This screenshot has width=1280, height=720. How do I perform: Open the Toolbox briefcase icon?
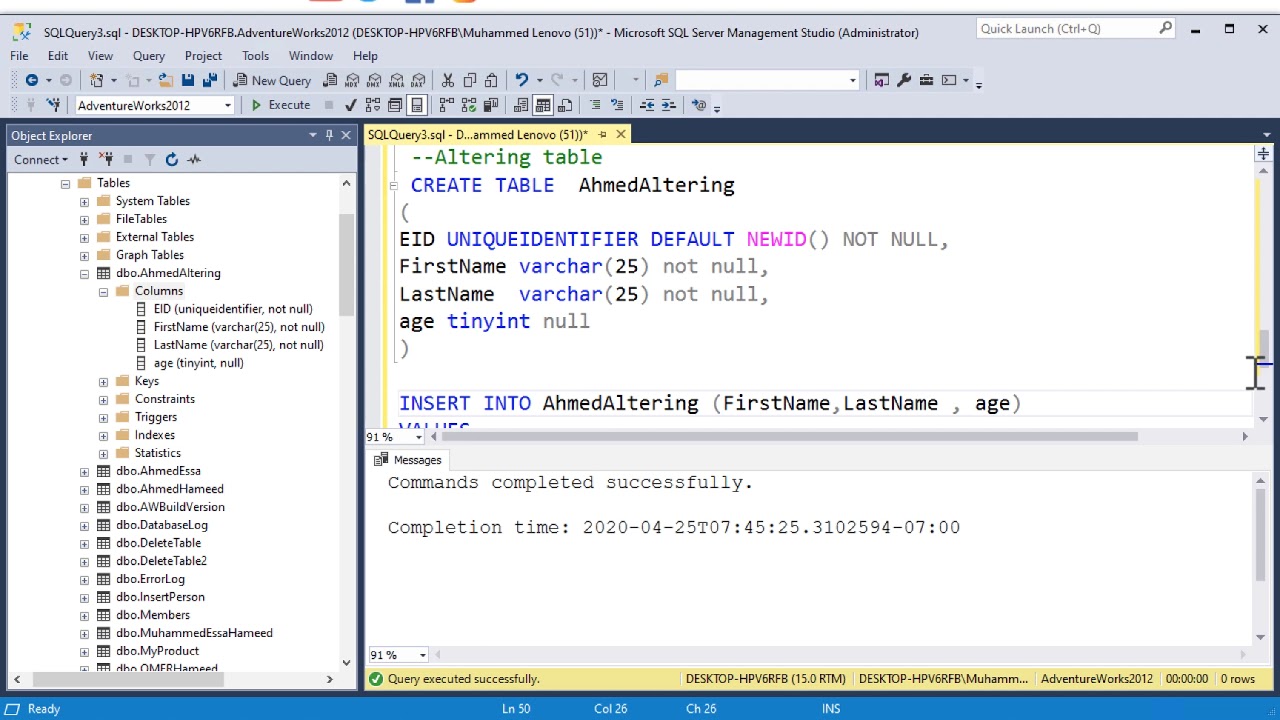pos(926,80)
